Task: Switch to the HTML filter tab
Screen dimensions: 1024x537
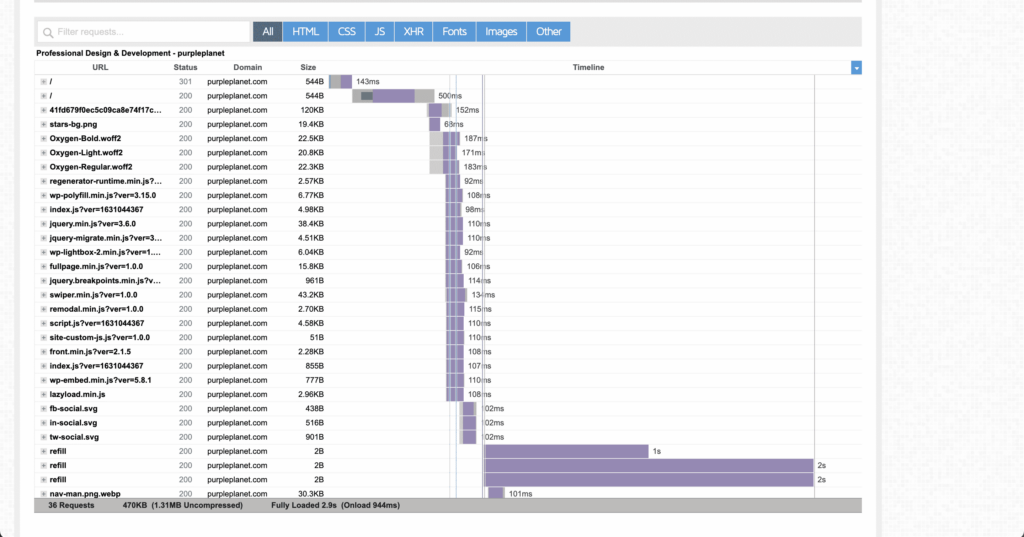Action: click(x=305, y=32)
